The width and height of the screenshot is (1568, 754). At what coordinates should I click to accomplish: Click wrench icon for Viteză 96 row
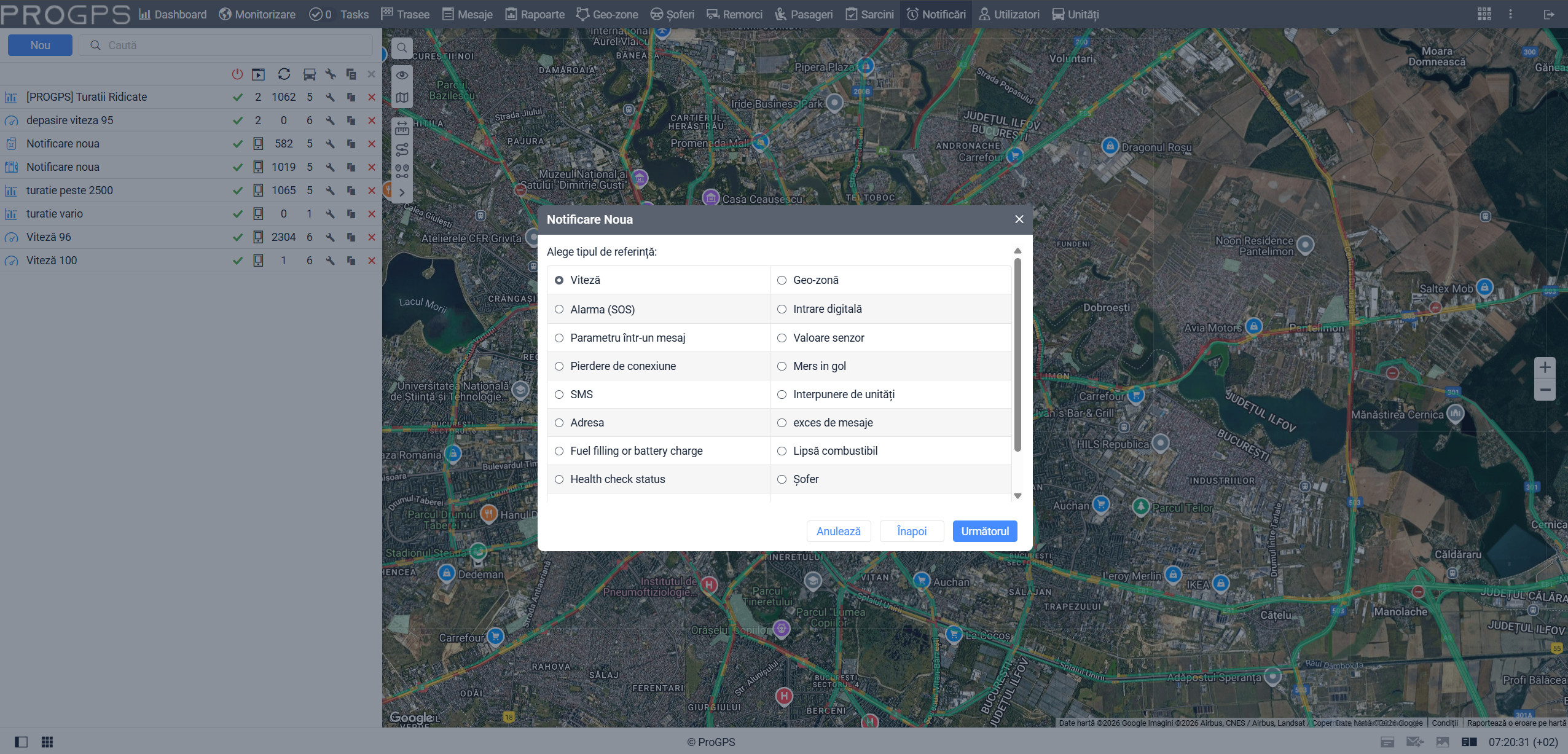click(331, 237)
